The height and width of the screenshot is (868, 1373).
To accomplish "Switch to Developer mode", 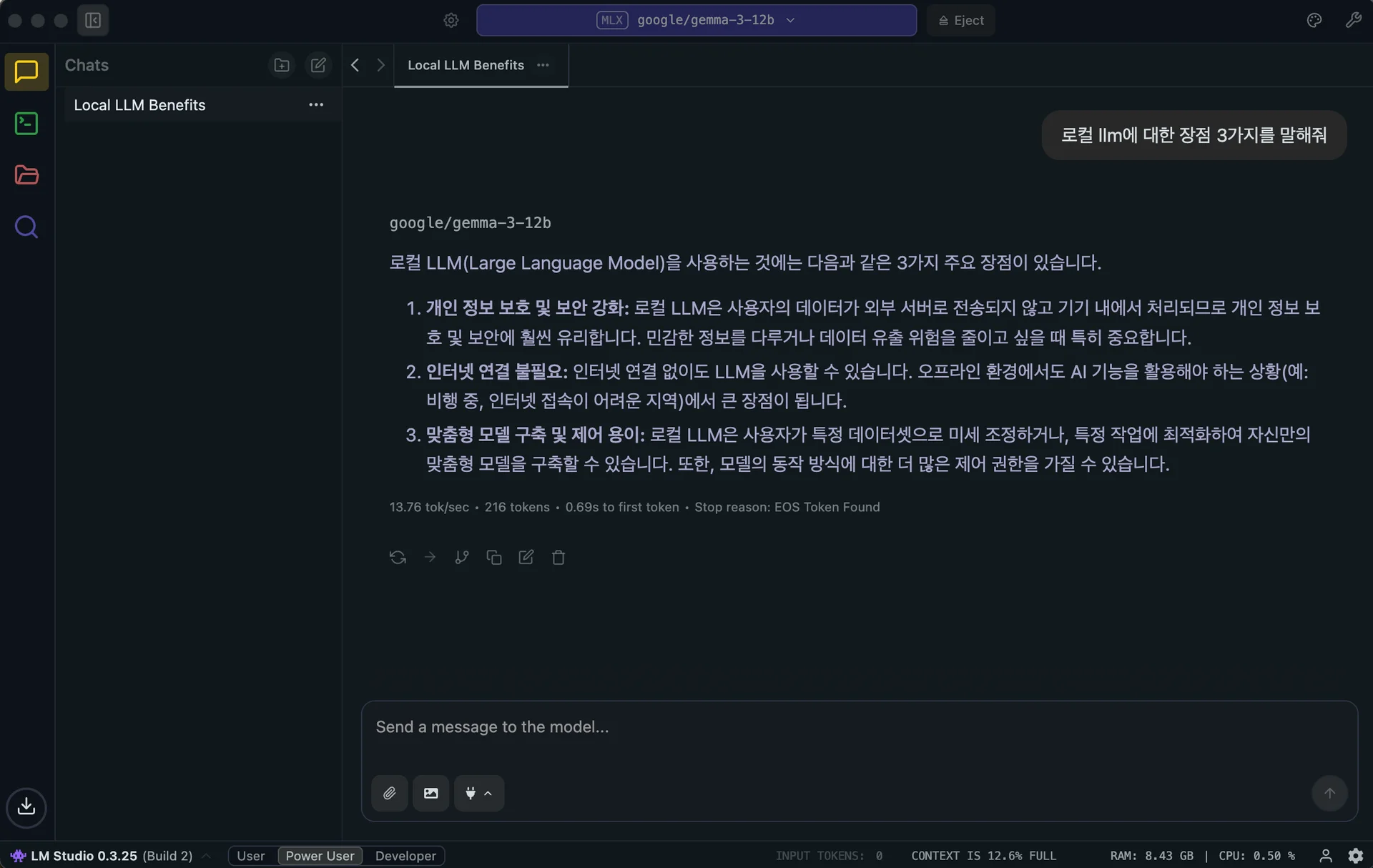I will [405, 855].
